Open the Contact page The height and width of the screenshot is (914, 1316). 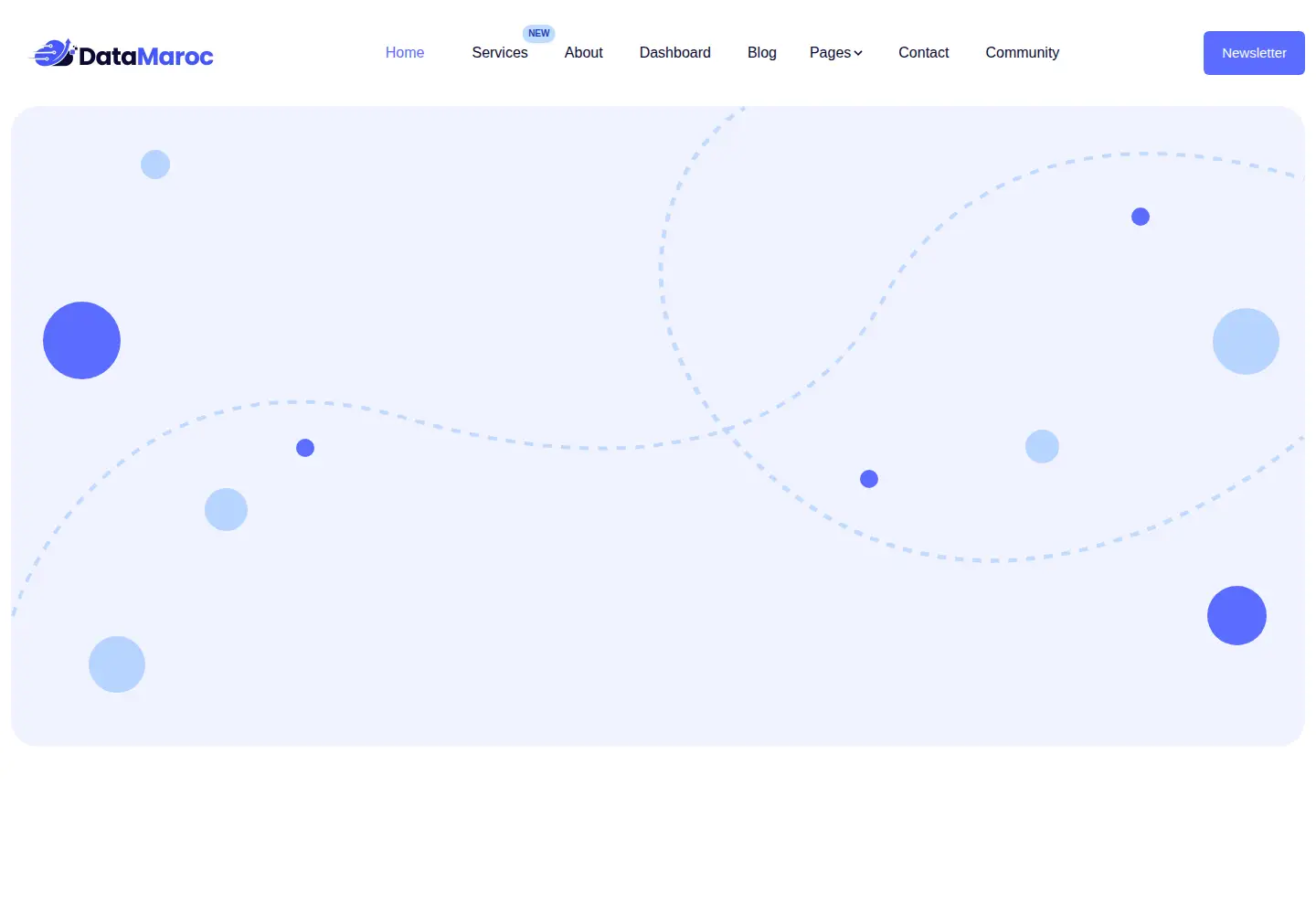tap(924, 53)
